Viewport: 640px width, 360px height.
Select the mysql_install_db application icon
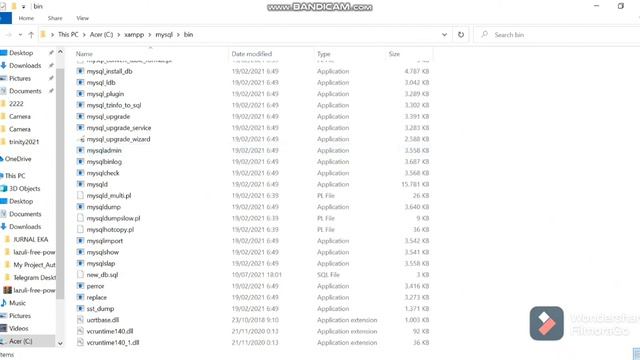click(80, 71)
